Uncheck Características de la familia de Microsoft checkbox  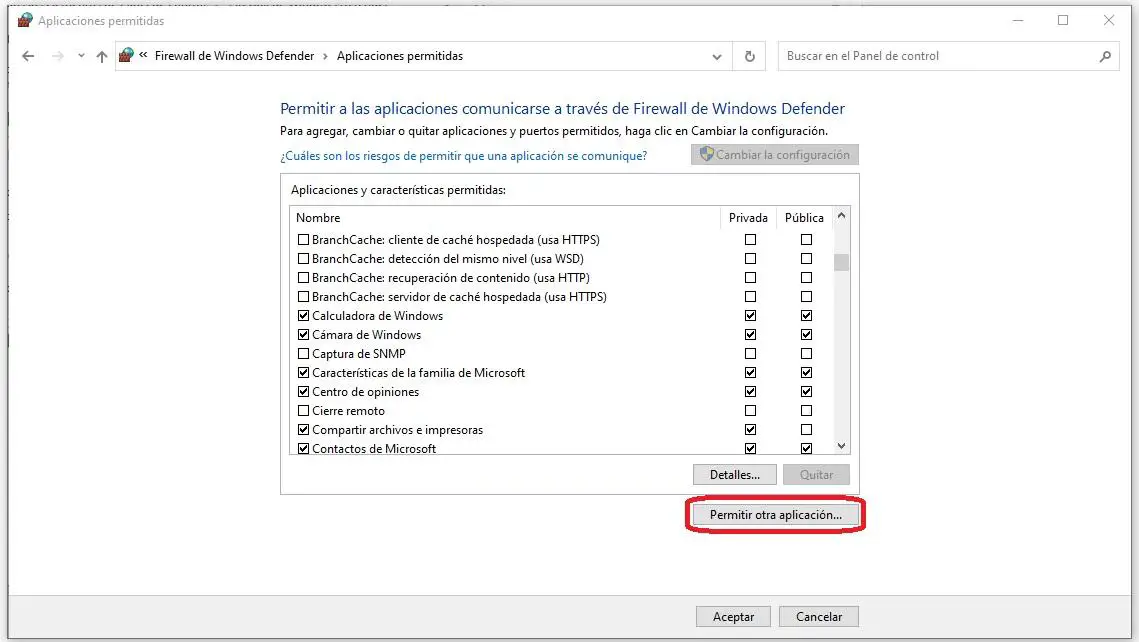tap(304, 373)
